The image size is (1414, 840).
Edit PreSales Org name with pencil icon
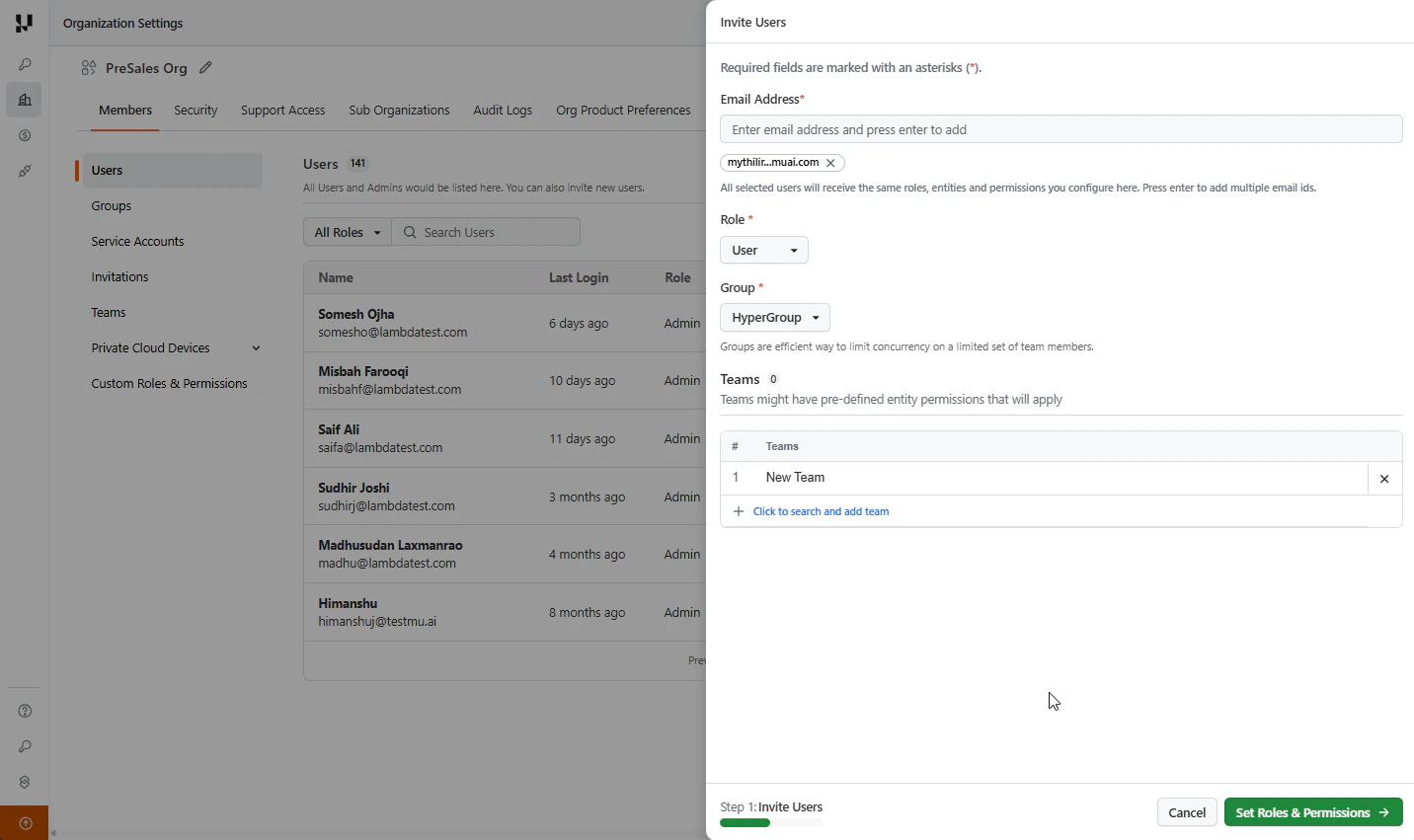[205, 68]
